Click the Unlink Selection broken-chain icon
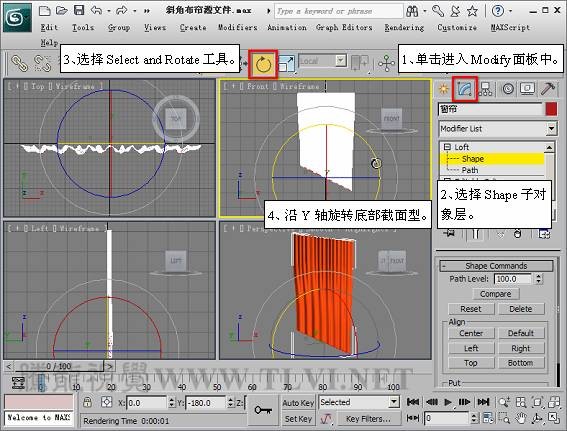 [43, 63]
